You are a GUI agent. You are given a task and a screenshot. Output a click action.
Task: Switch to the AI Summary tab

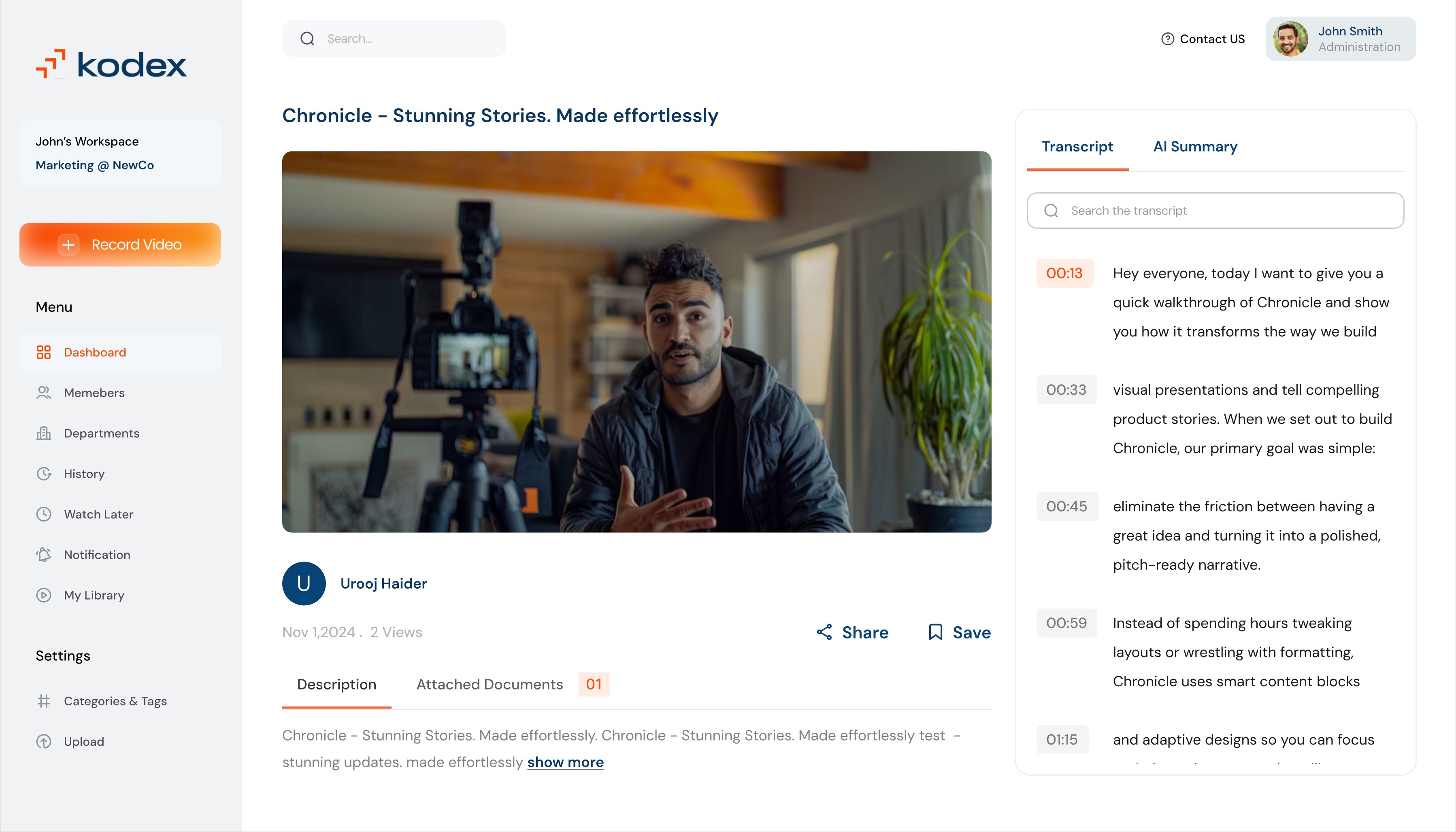point(1195,147)
